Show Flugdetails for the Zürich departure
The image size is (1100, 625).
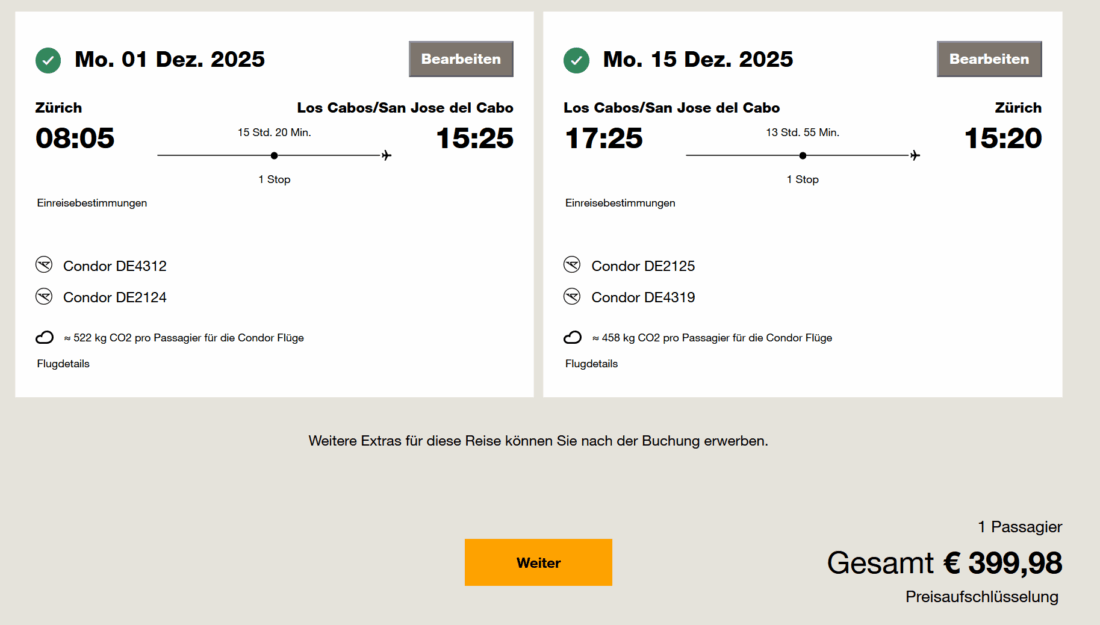point(63,364)
